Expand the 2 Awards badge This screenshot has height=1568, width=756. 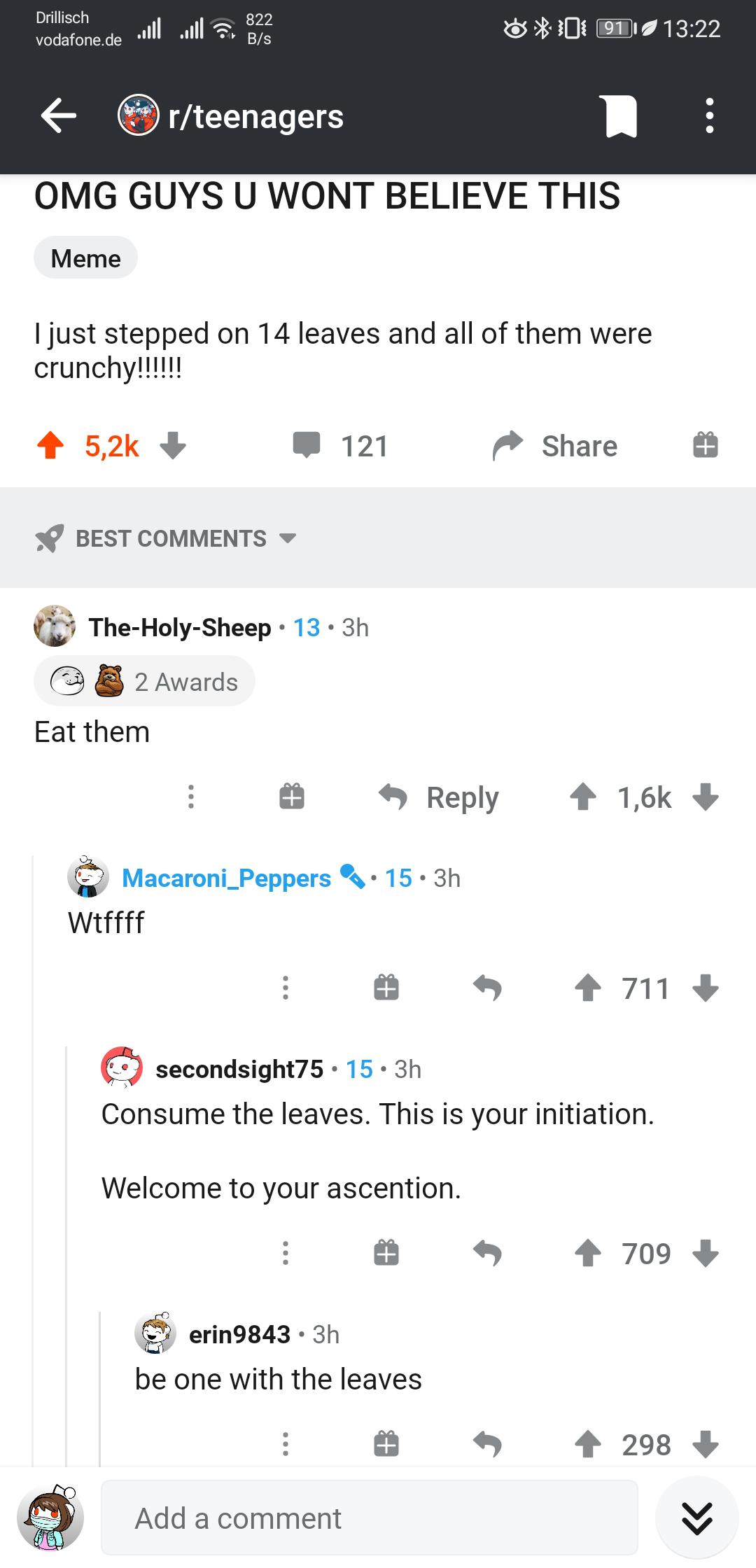pyautogui.click(x=145, y=681)
